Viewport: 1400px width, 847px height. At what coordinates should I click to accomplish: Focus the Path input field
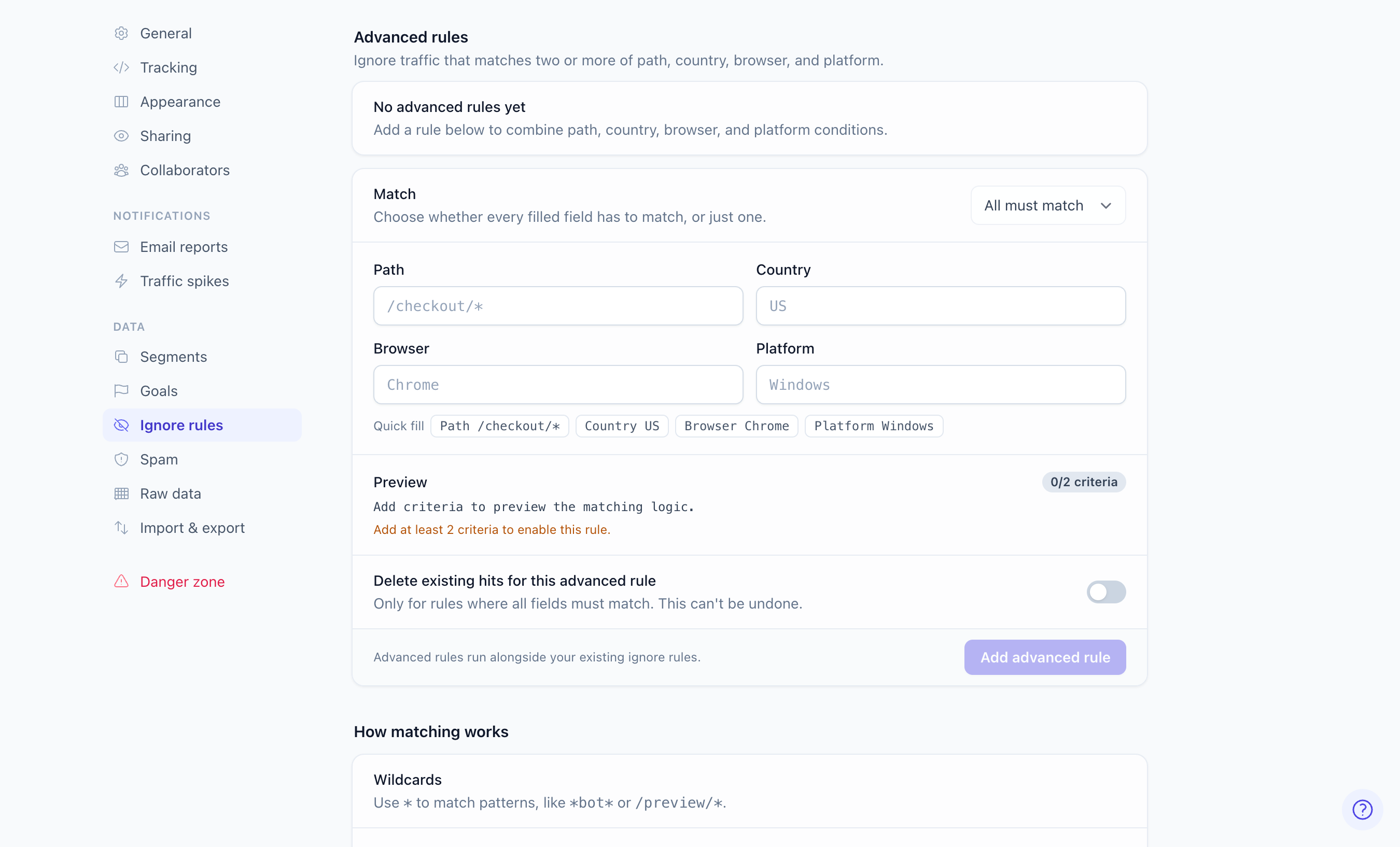coord(558,306)
